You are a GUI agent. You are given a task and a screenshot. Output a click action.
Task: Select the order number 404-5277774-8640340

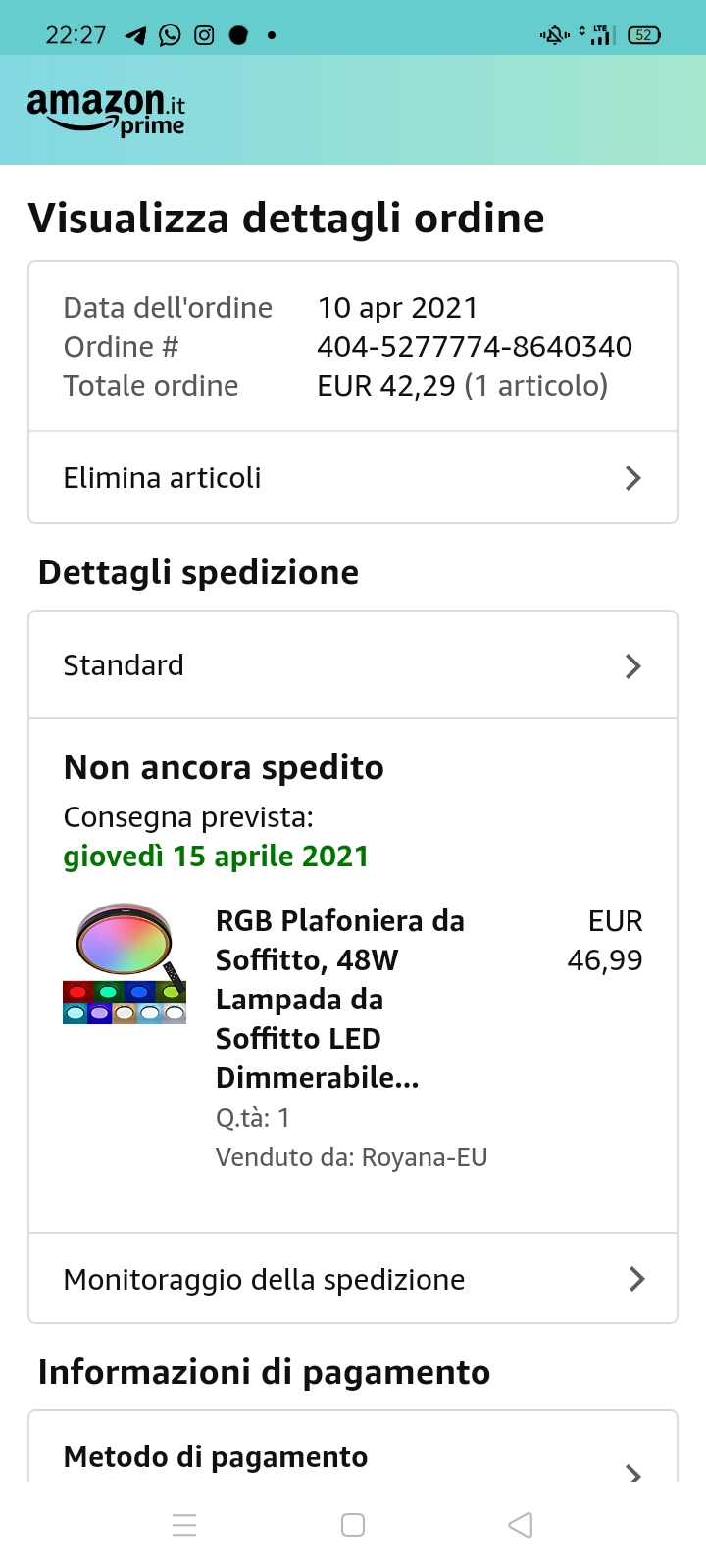475,347
